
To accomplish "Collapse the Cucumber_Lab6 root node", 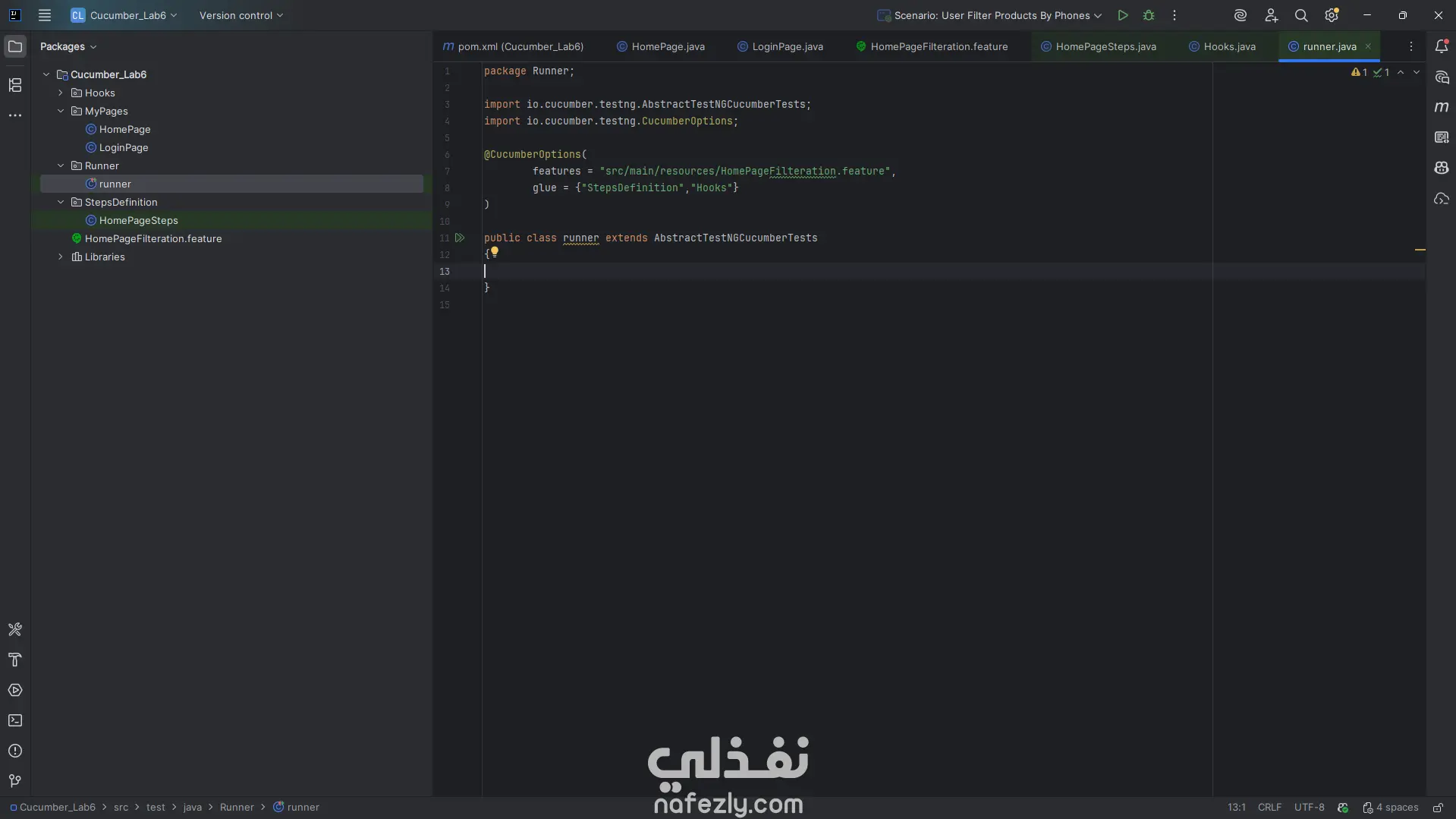I will pos(46,74).
